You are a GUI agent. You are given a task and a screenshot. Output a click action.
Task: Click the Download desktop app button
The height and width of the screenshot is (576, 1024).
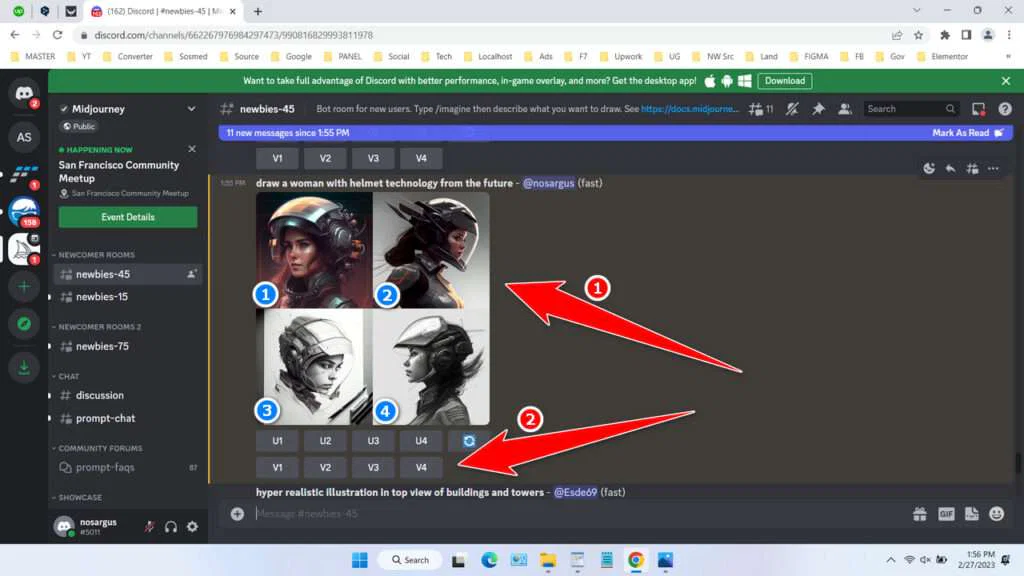pyautogui.click(x=784, y=80)
